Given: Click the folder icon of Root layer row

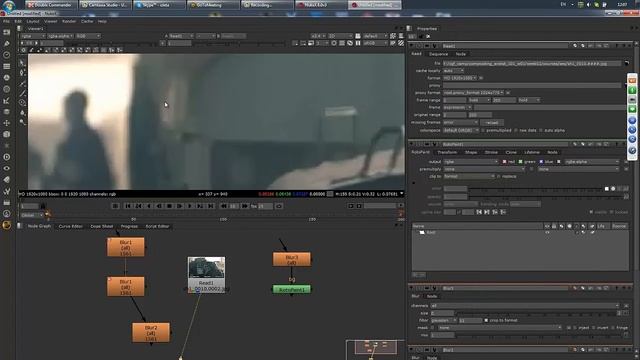Looking at the screenshot, I should [422, 232].
